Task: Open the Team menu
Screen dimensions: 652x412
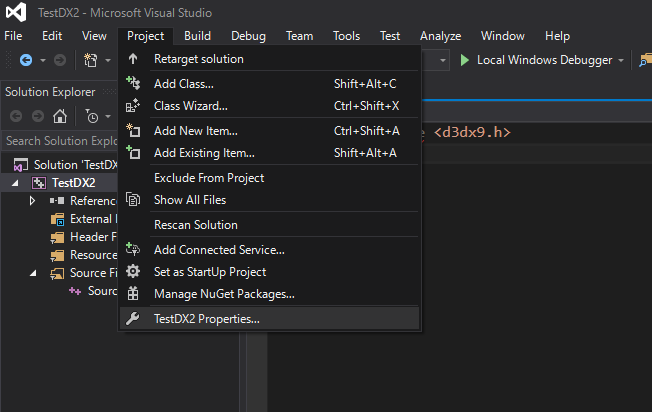Action: click(299, 36)
